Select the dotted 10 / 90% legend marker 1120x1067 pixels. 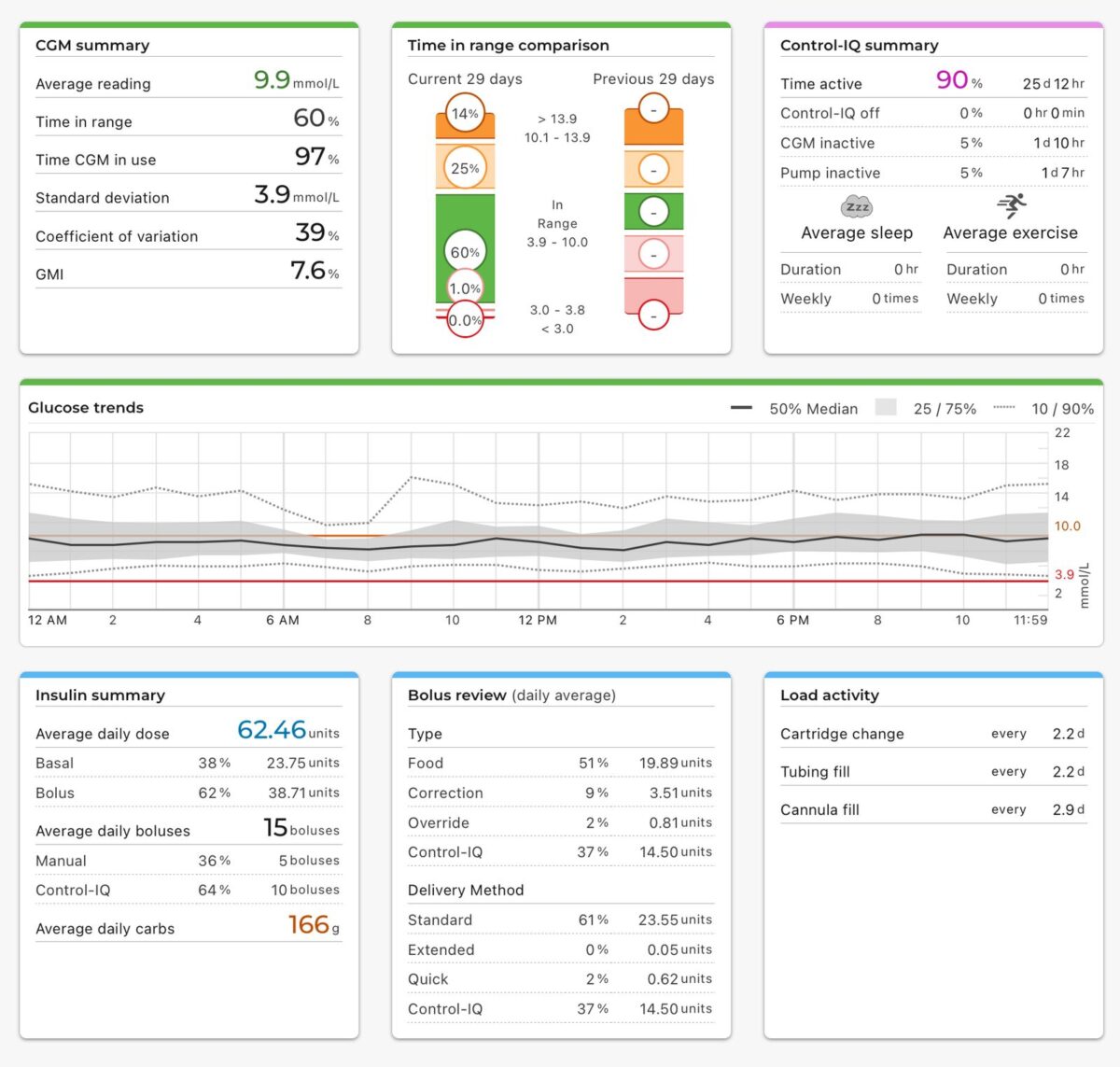coord(1004,408)
